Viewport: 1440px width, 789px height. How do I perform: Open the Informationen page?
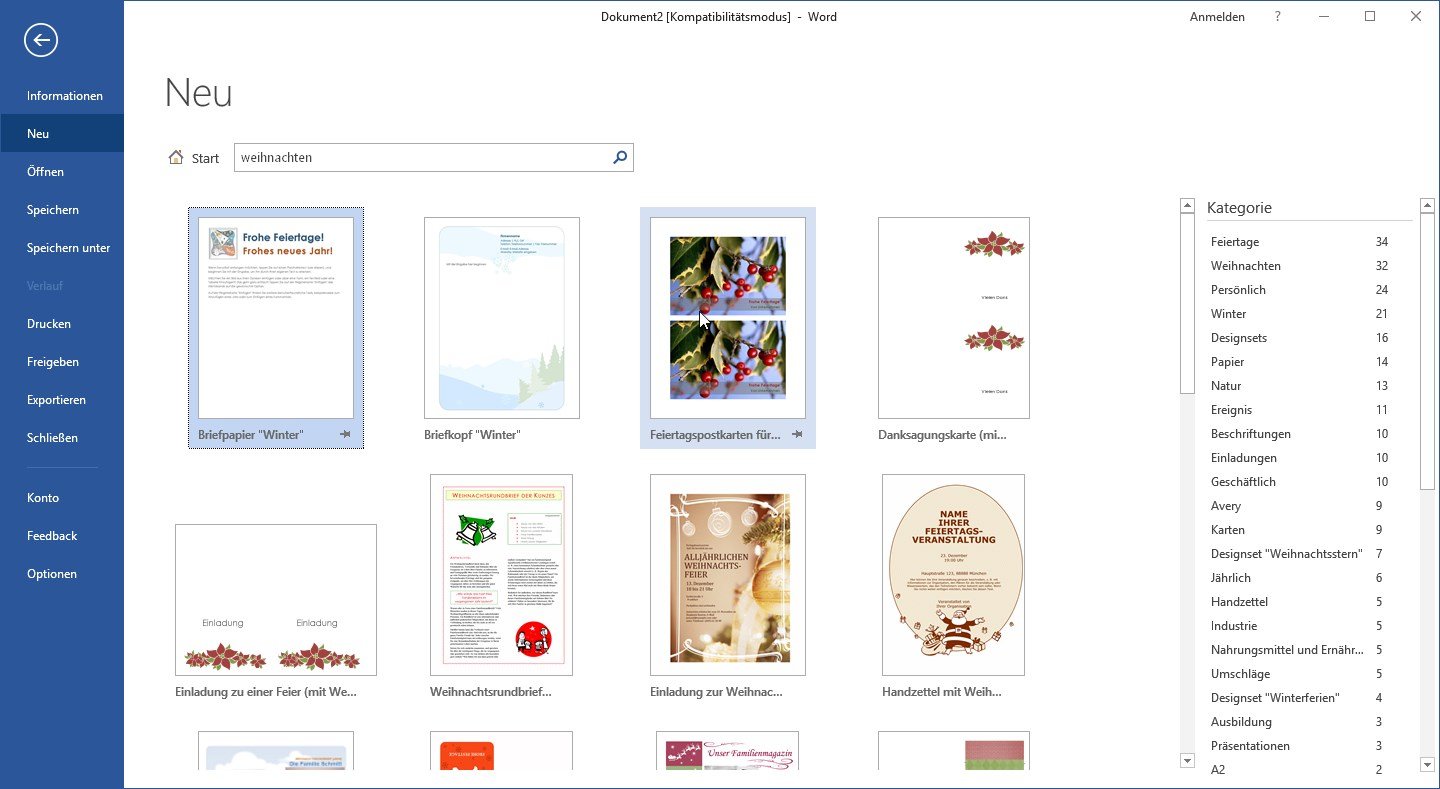(x=65, y=96)
